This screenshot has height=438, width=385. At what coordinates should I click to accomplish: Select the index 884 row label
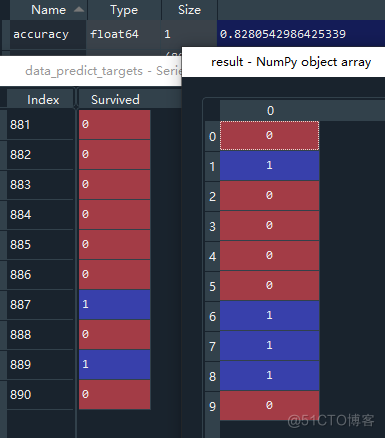pyautogui.click(x=40, y=215)
